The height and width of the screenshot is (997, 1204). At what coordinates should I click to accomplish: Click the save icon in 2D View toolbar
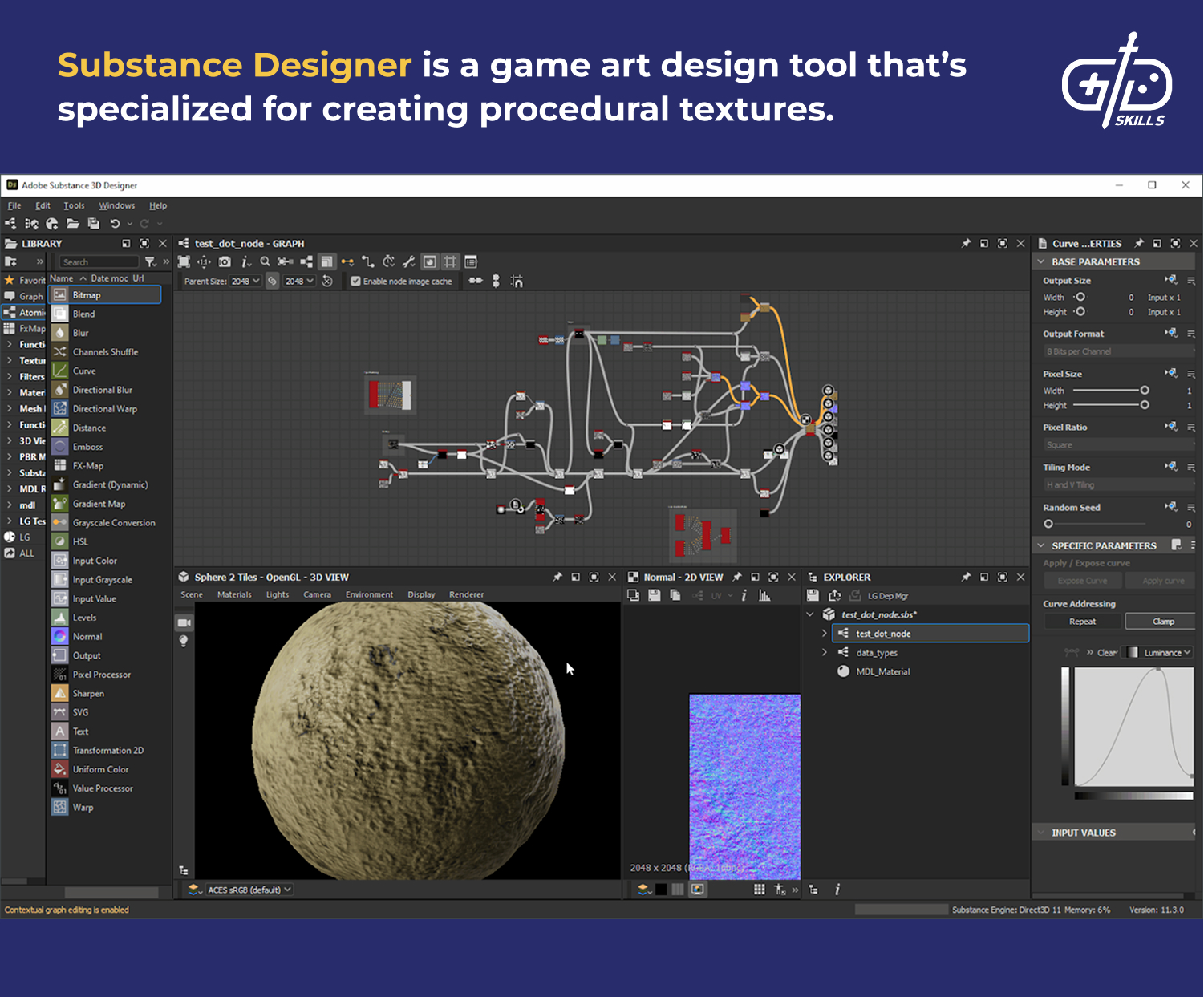pos(655,595)
